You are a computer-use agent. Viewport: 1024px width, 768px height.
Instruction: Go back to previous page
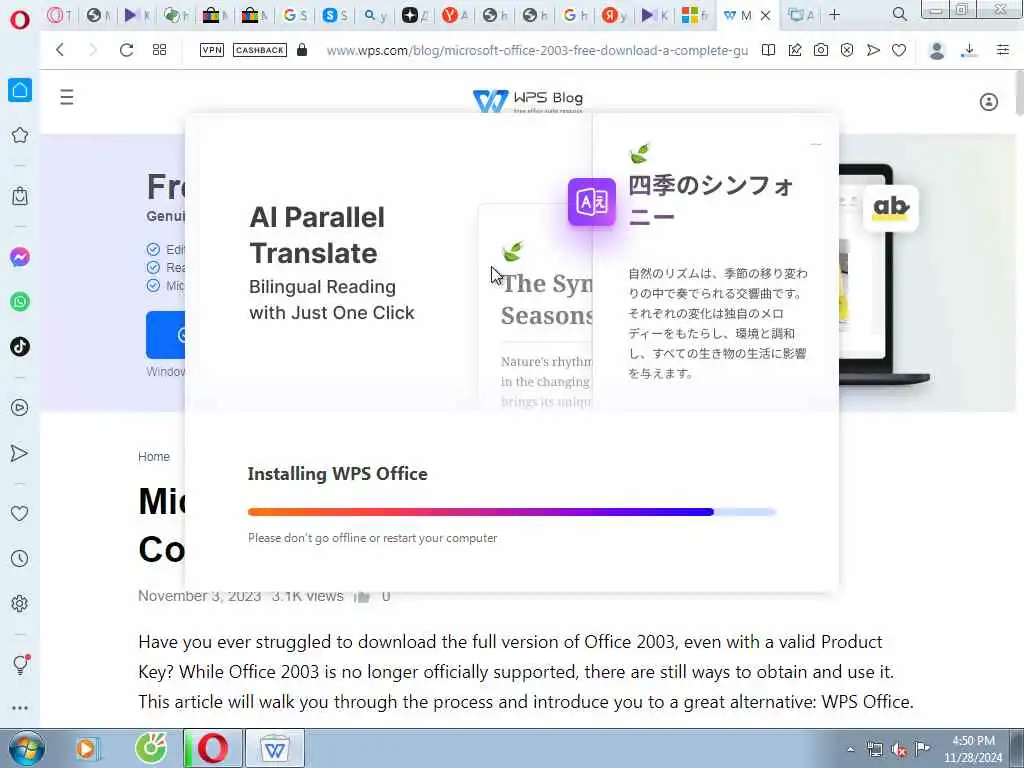point(60,50)
